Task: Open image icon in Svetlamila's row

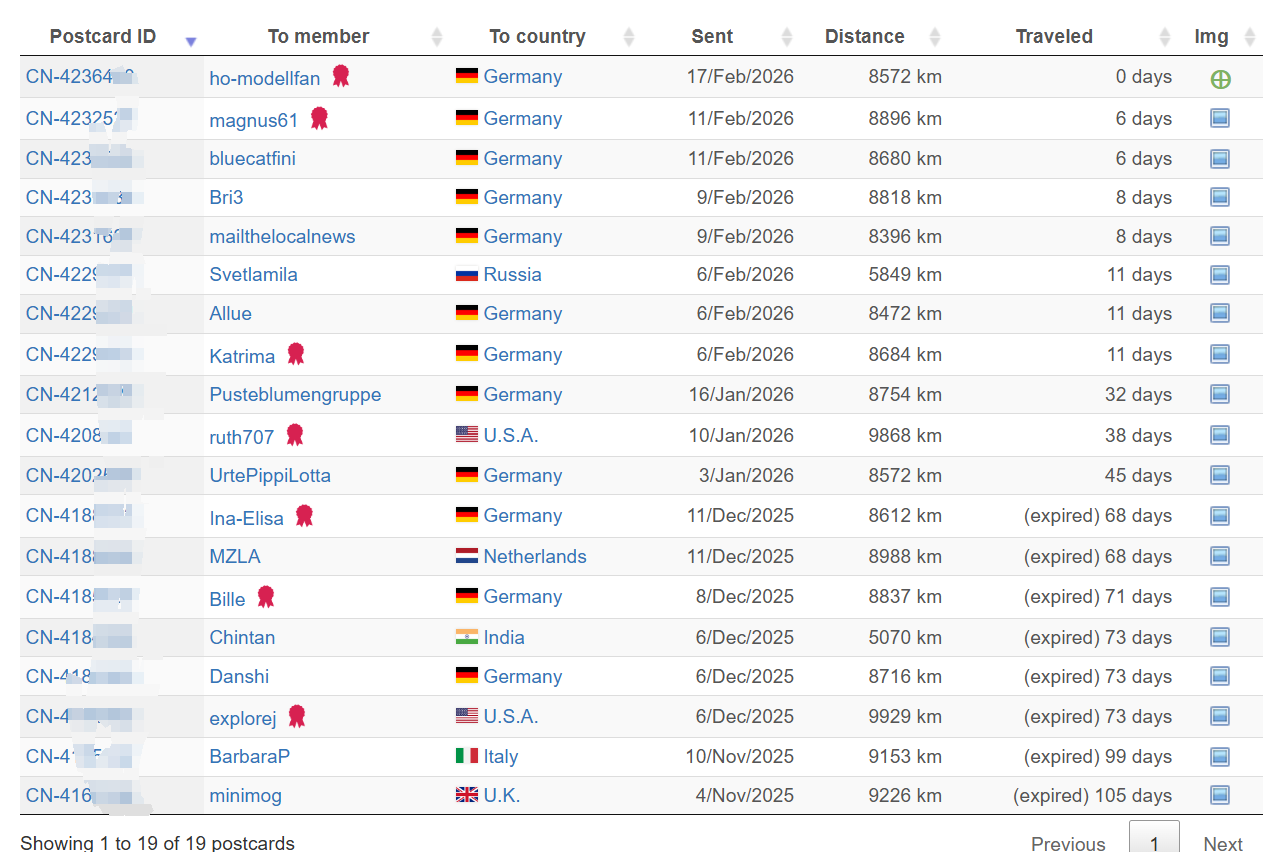Action: coord(1219,275)
